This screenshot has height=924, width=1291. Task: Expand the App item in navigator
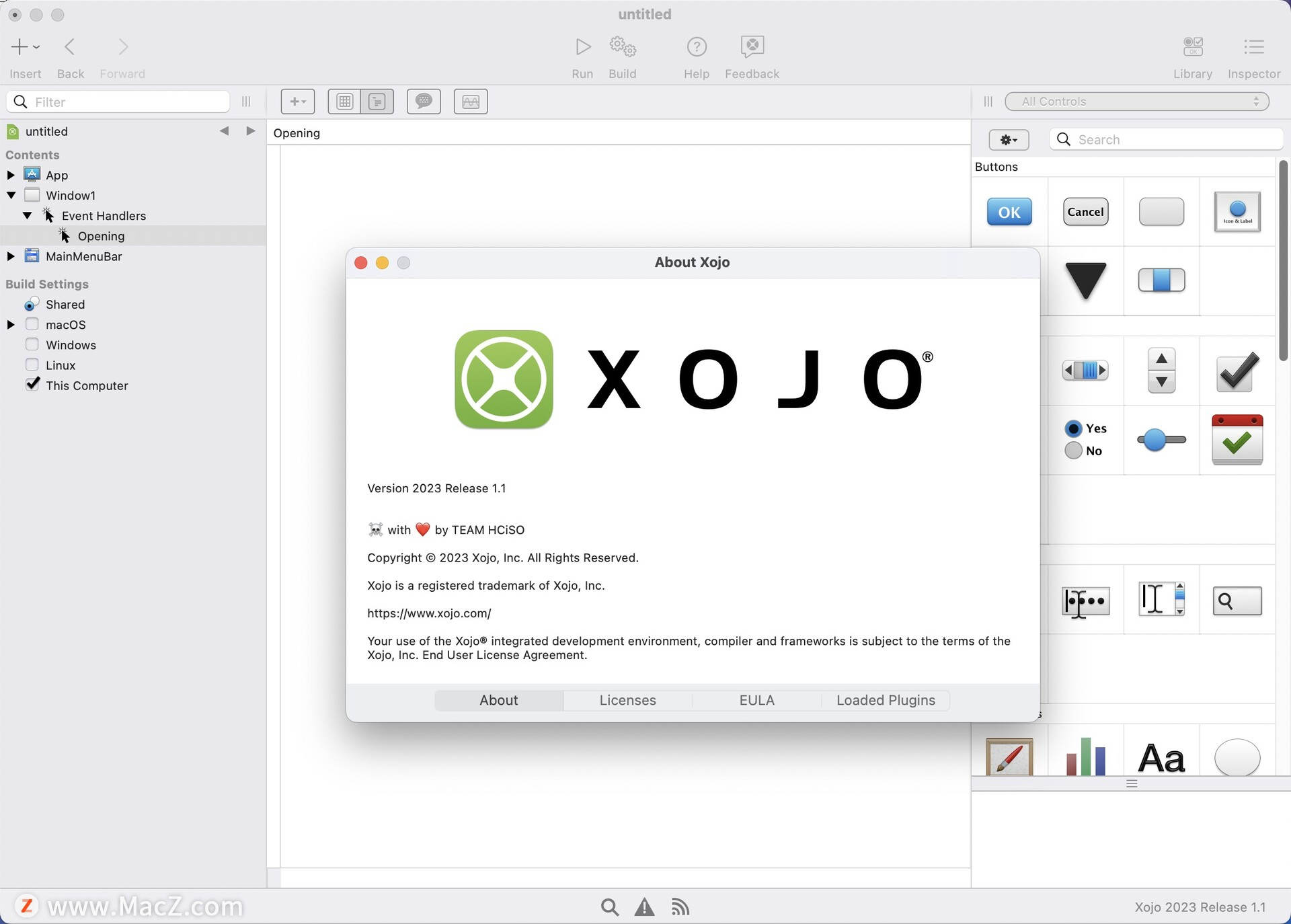pyautogui.click(x=11, y=174)
